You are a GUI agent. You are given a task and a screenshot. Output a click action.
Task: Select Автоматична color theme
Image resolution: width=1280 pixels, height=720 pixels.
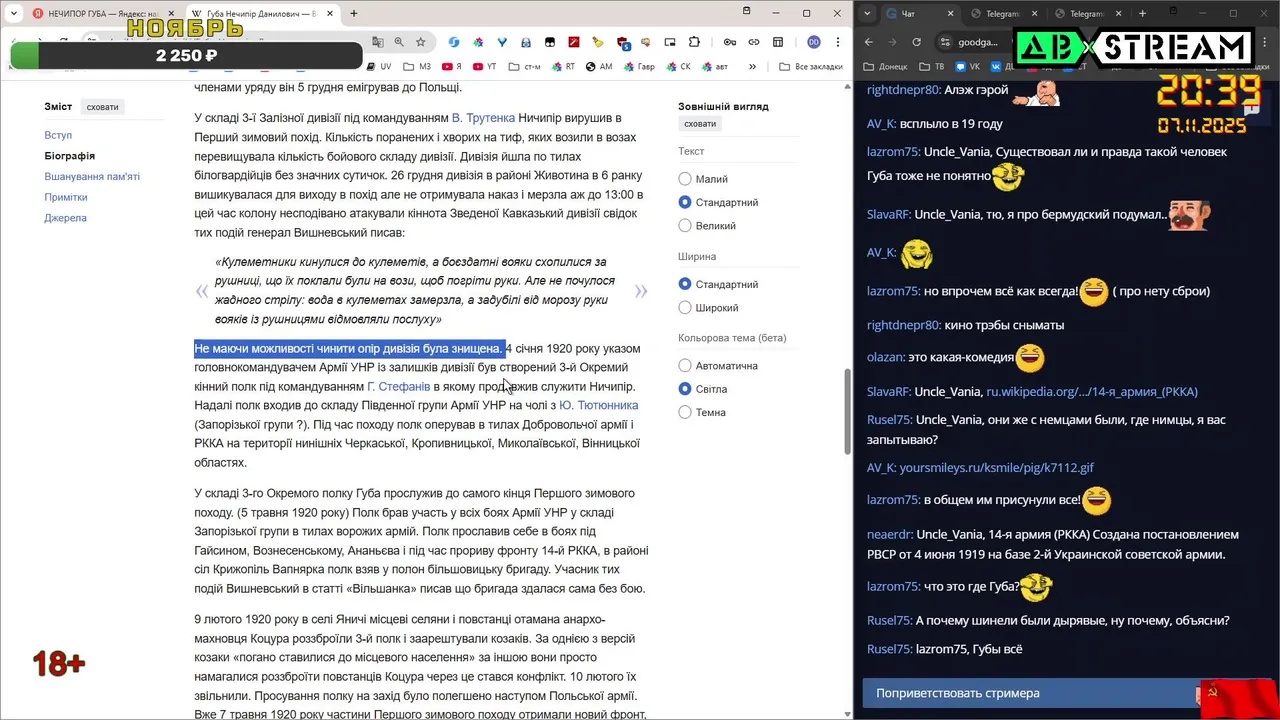[685, 366]
